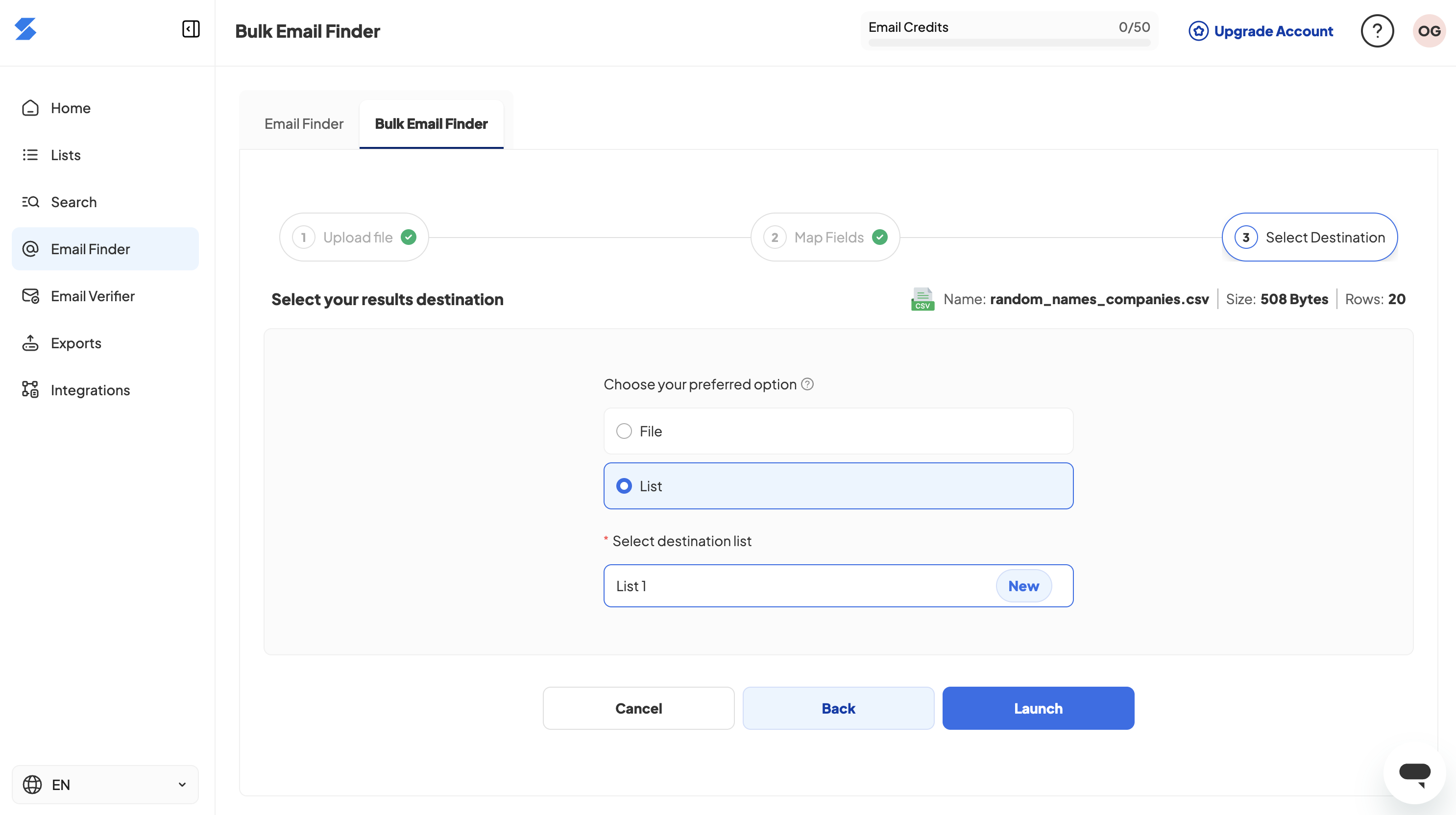This screenshot has width=1456, height=815.
Task: Click the 0/50 credits count
Action: click(x=1135, y=27)
